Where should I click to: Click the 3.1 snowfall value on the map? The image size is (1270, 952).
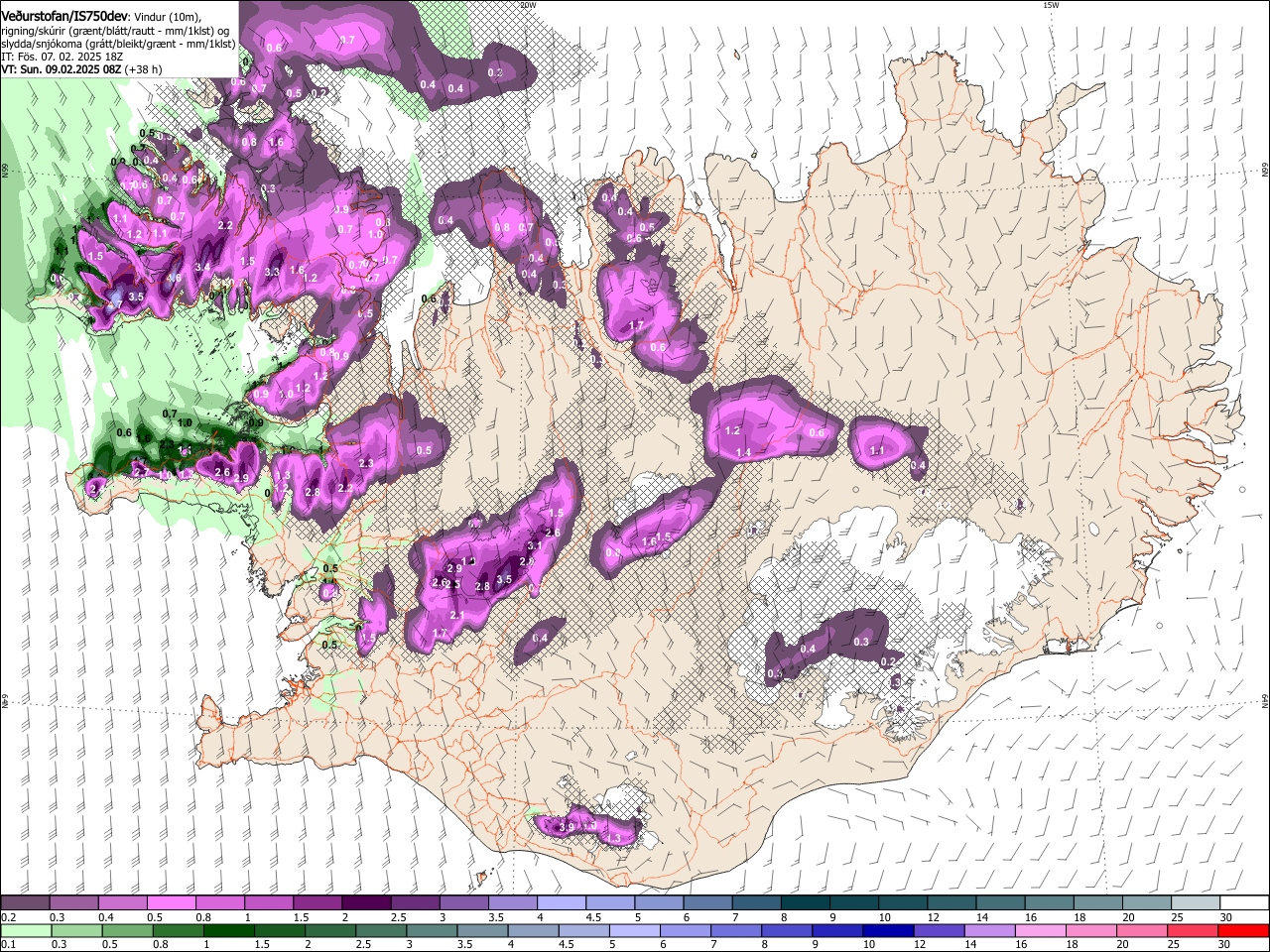534,546
